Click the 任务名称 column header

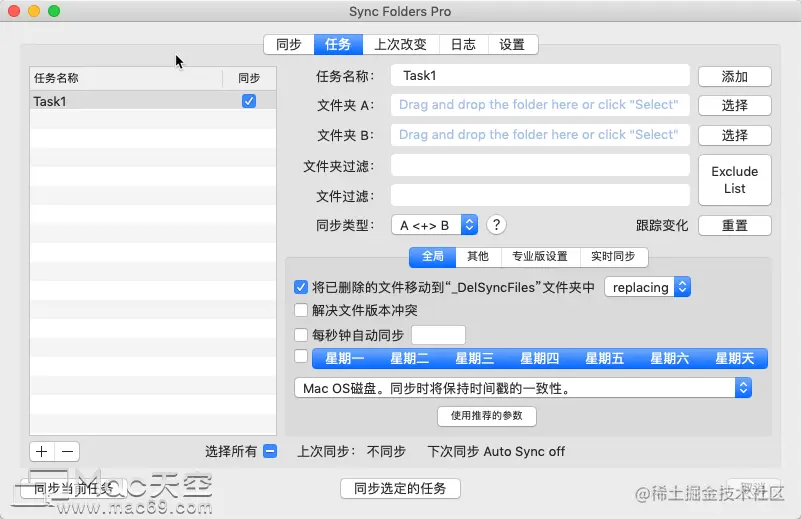126,78
